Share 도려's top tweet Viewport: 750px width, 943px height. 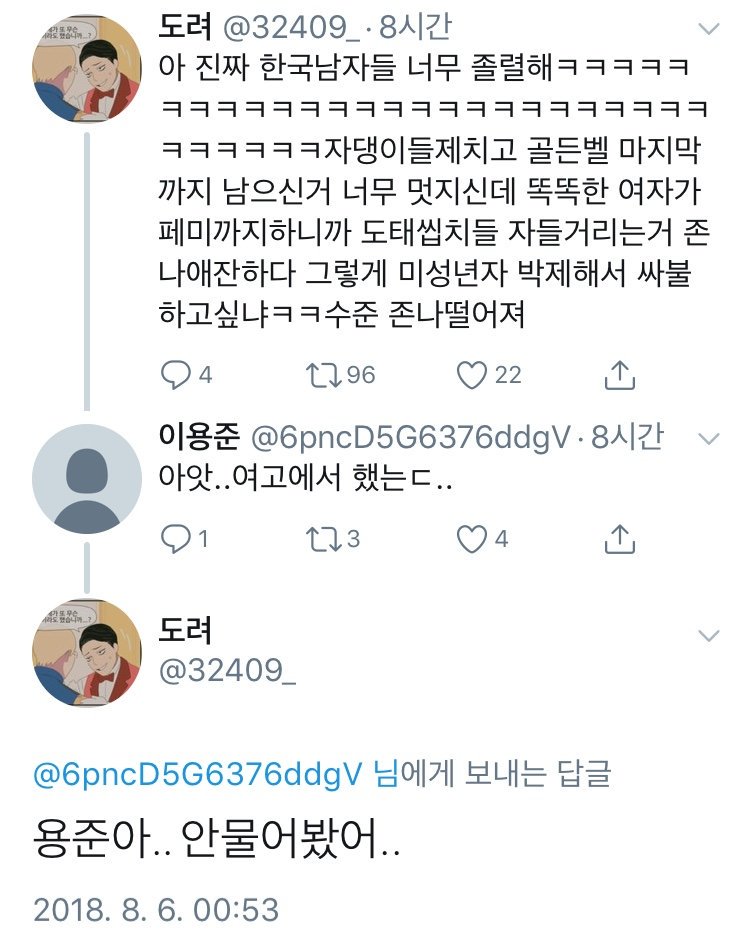[621, 375]
